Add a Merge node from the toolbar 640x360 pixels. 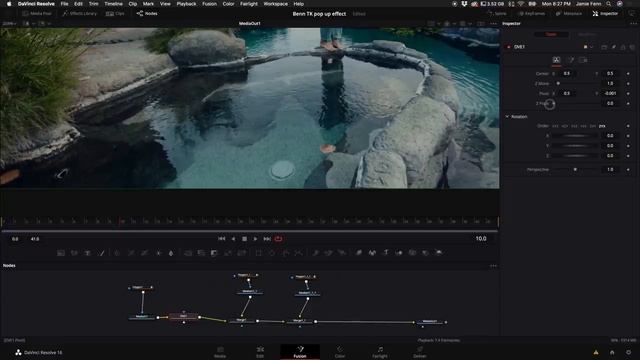188,253
